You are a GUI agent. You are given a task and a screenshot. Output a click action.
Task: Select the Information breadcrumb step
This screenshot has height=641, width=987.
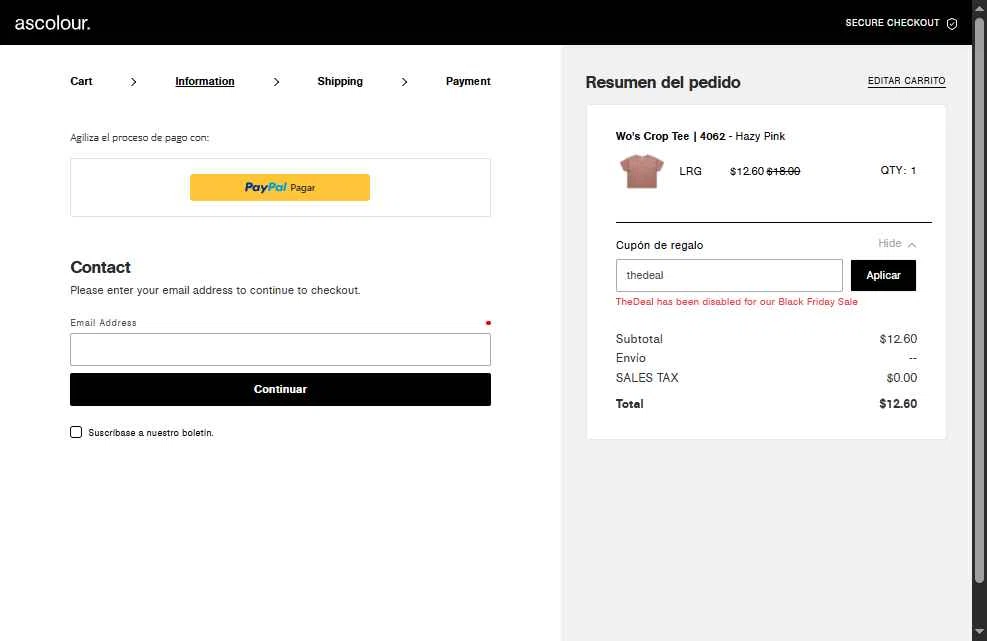205,81
